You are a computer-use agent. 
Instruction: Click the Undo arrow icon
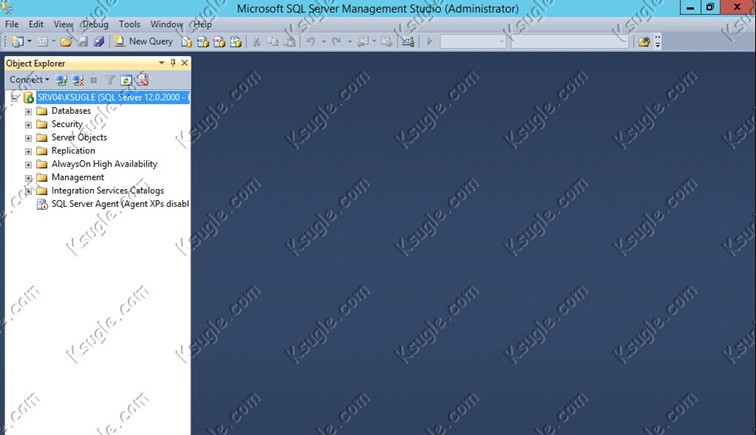click(x=311, y=42)
